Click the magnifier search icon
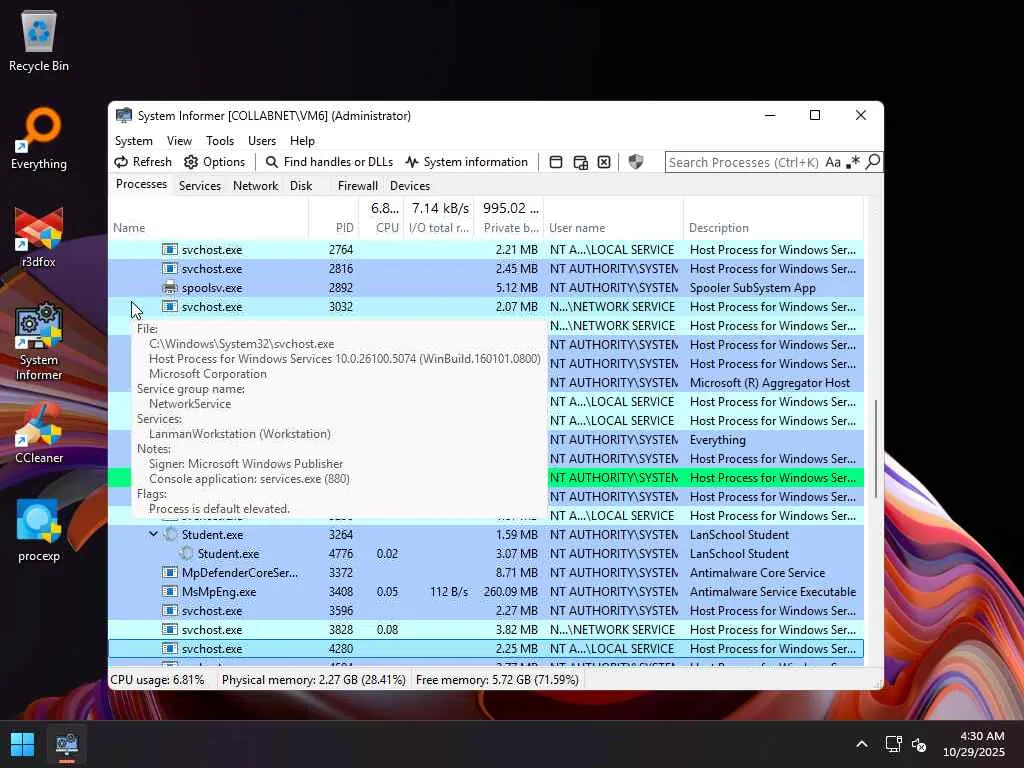The width and height of the screenshot is (1024, 768). pos(872,162)
